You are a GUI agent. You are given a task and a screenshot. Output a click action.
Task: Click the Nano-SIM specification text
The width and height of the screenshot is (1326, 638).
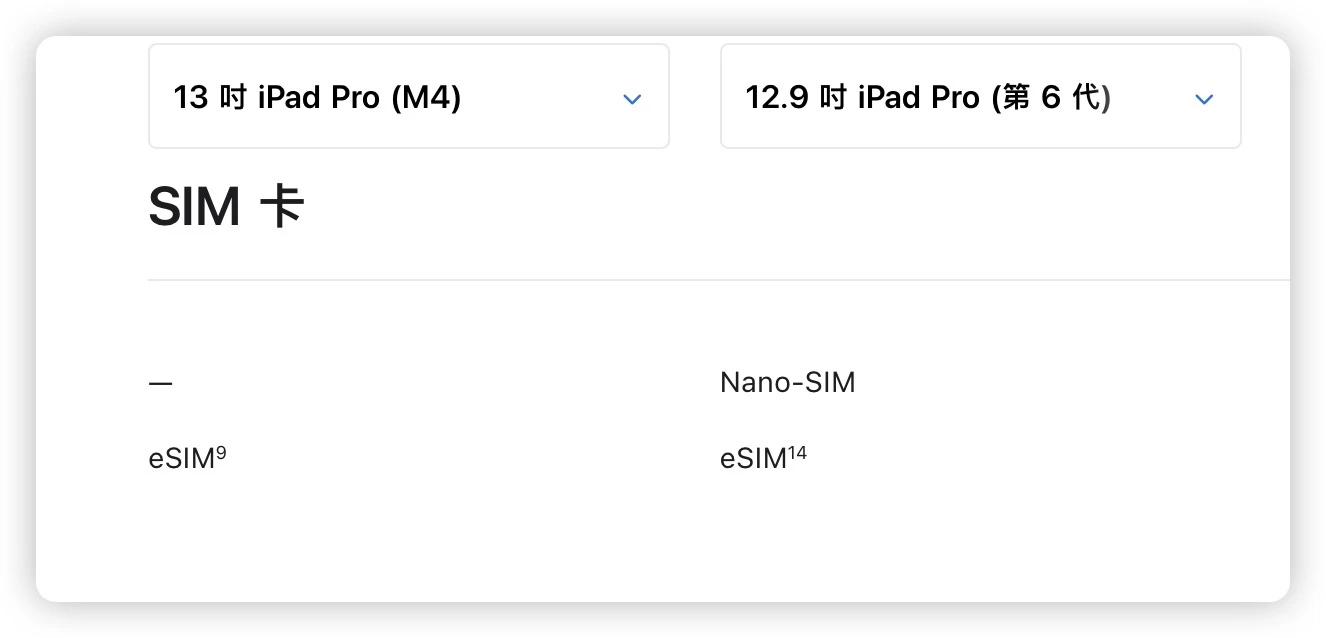(x=787, y=382)
